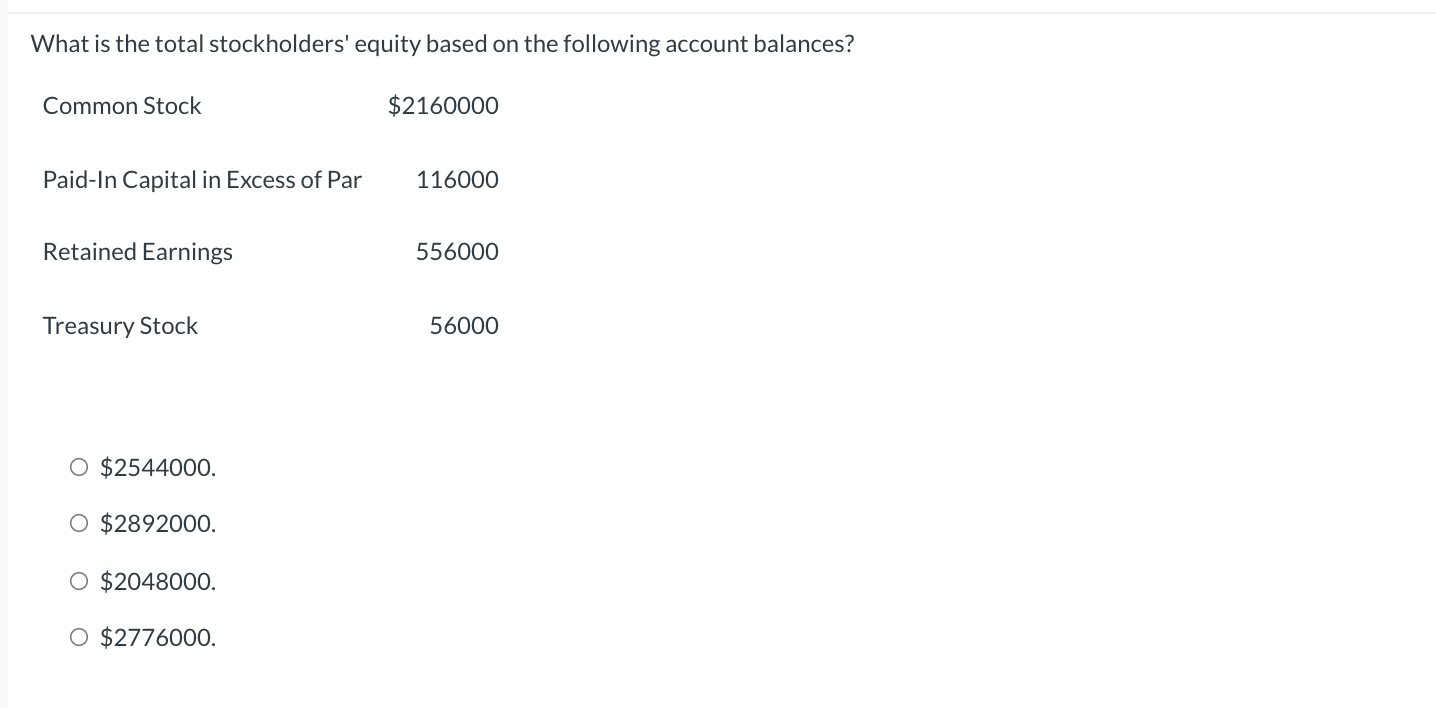Click the "$2544000." answer label text
Viewport: 1436px width, 708px height.
tap(158, 468)
